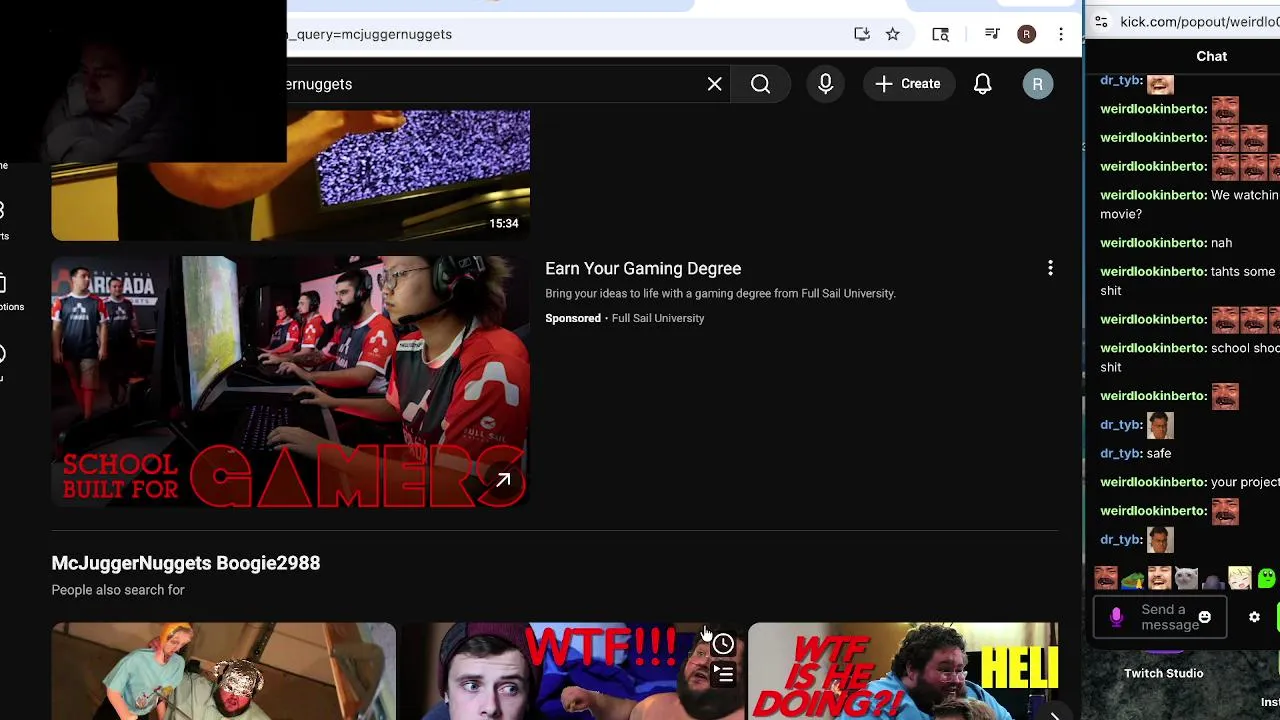The width and height of the screenshot is (1280, 720).
Task: Start YouTube voice search with microphone
Action: [826, 84]
